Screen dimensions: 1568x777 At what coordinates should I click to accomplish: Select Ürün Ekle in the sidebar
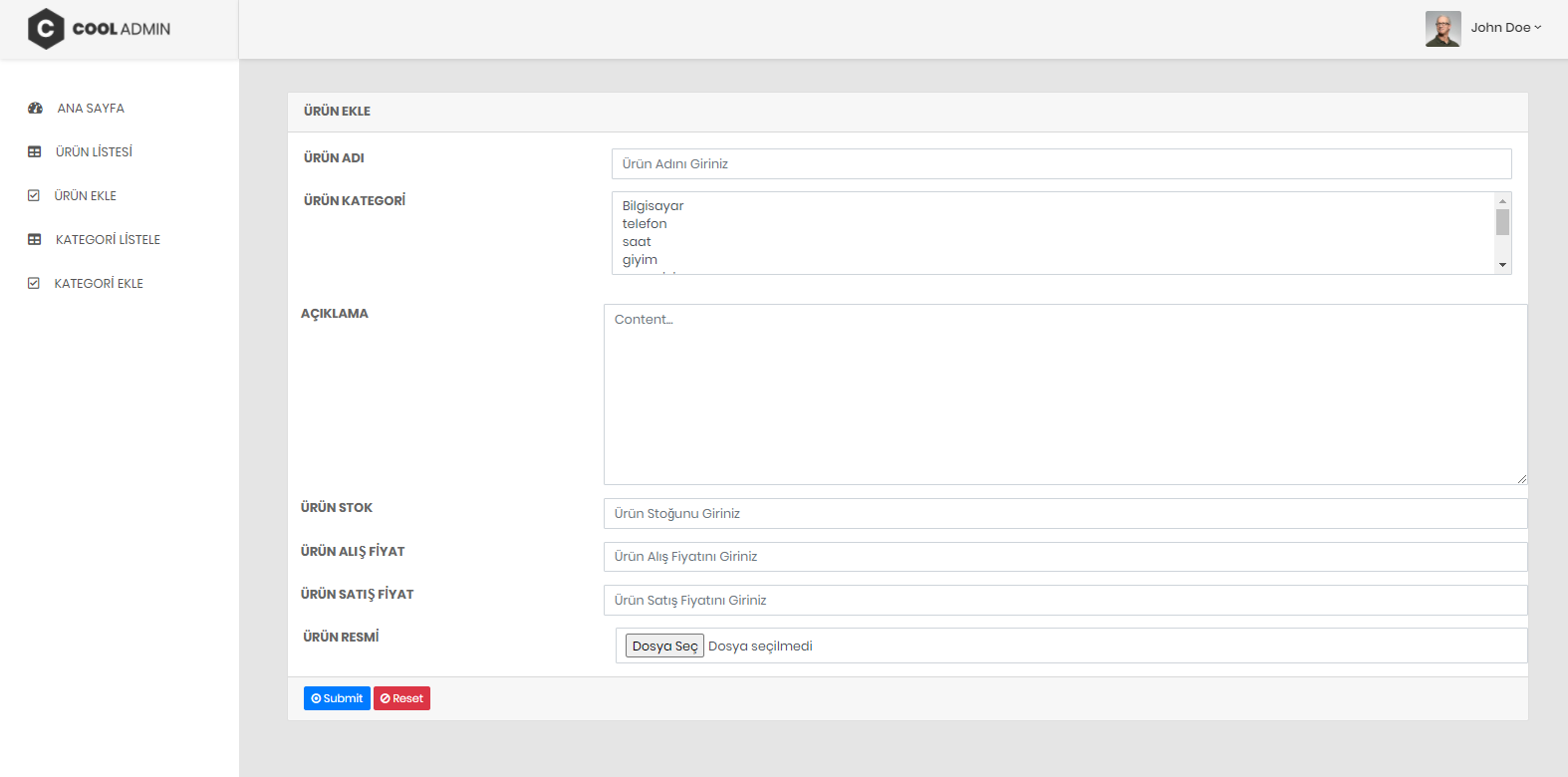pos(86,196)
